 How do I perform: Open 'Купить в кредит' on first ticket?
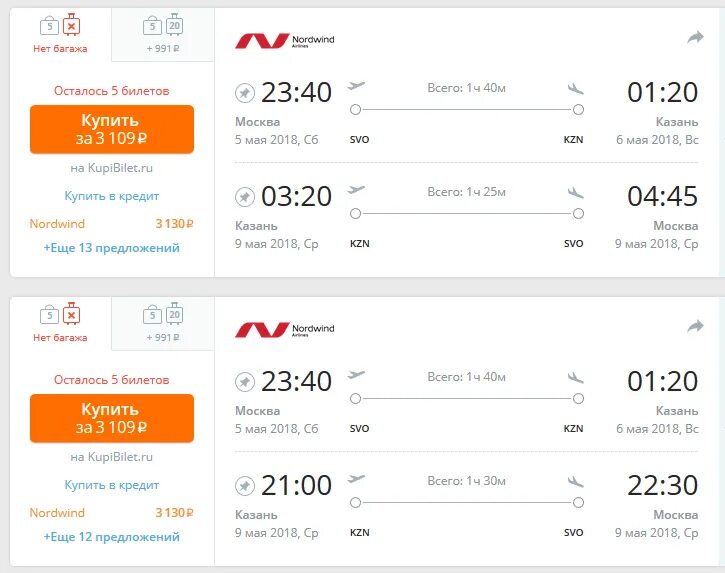click(x=111, y=196)
